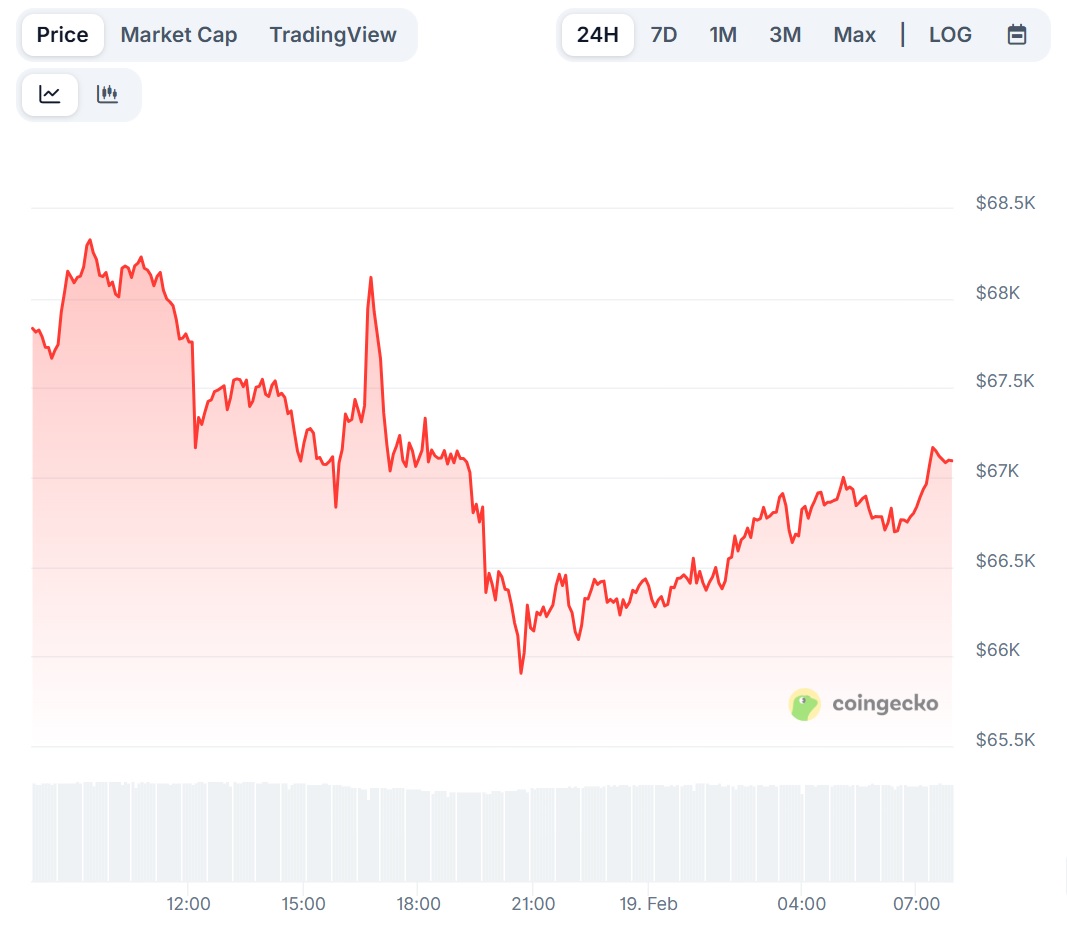The width and height of the screenshot is (1067, 936).
Task: Switch to Market Cap tab
Action: [x=179, y=35]
